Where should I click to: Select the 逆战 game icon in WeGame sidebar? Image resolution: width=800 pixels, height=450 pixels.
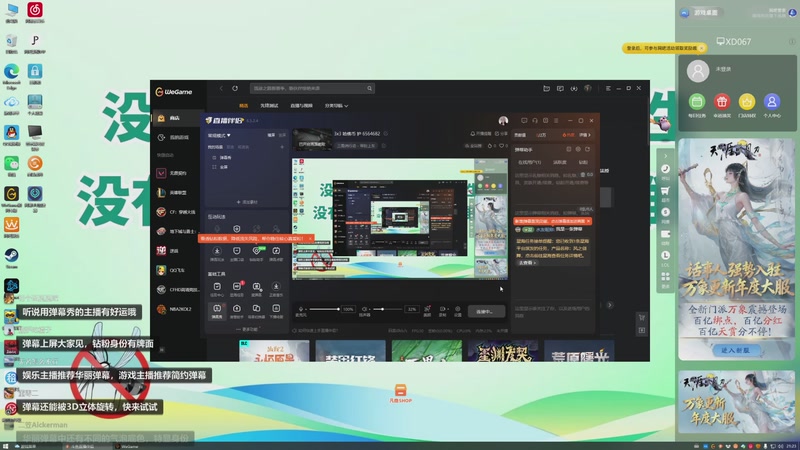tap(161, 251)
